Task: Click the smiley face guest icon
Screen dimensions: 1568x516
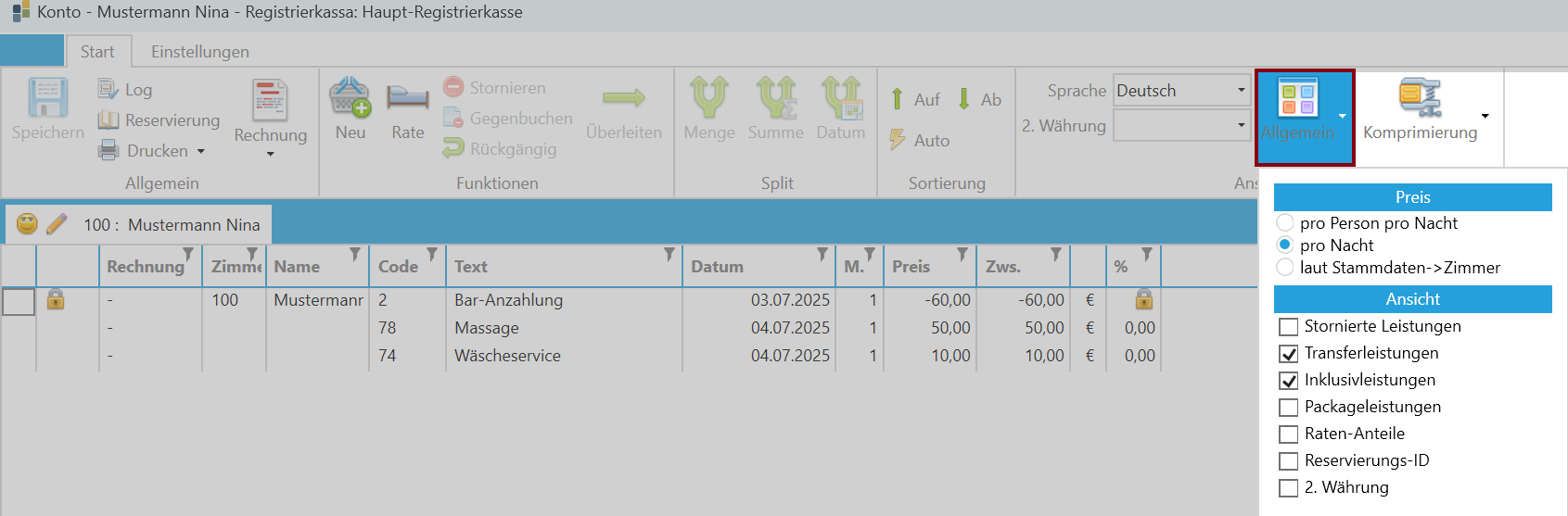Action: [x=28, y=223]
